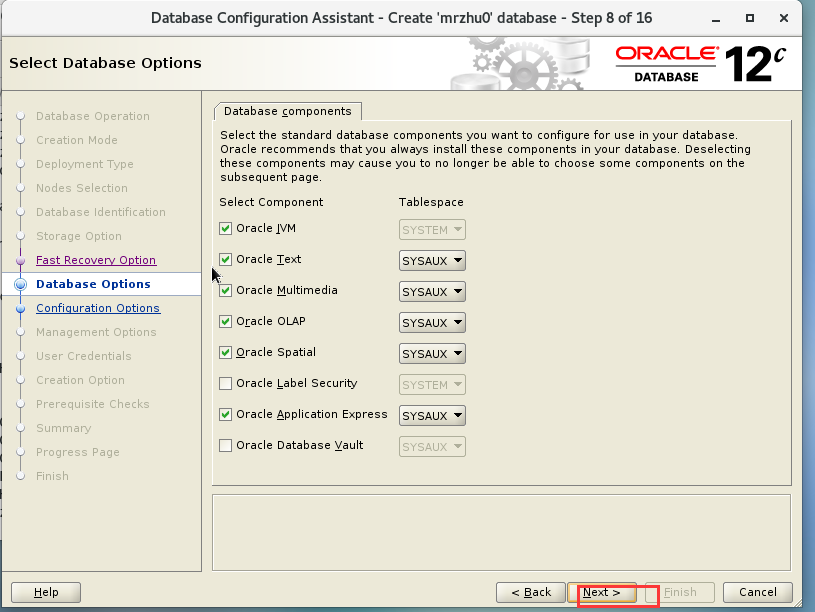
Task: Click the Fast Recovery Option step bullet
Action: point(21,261)
